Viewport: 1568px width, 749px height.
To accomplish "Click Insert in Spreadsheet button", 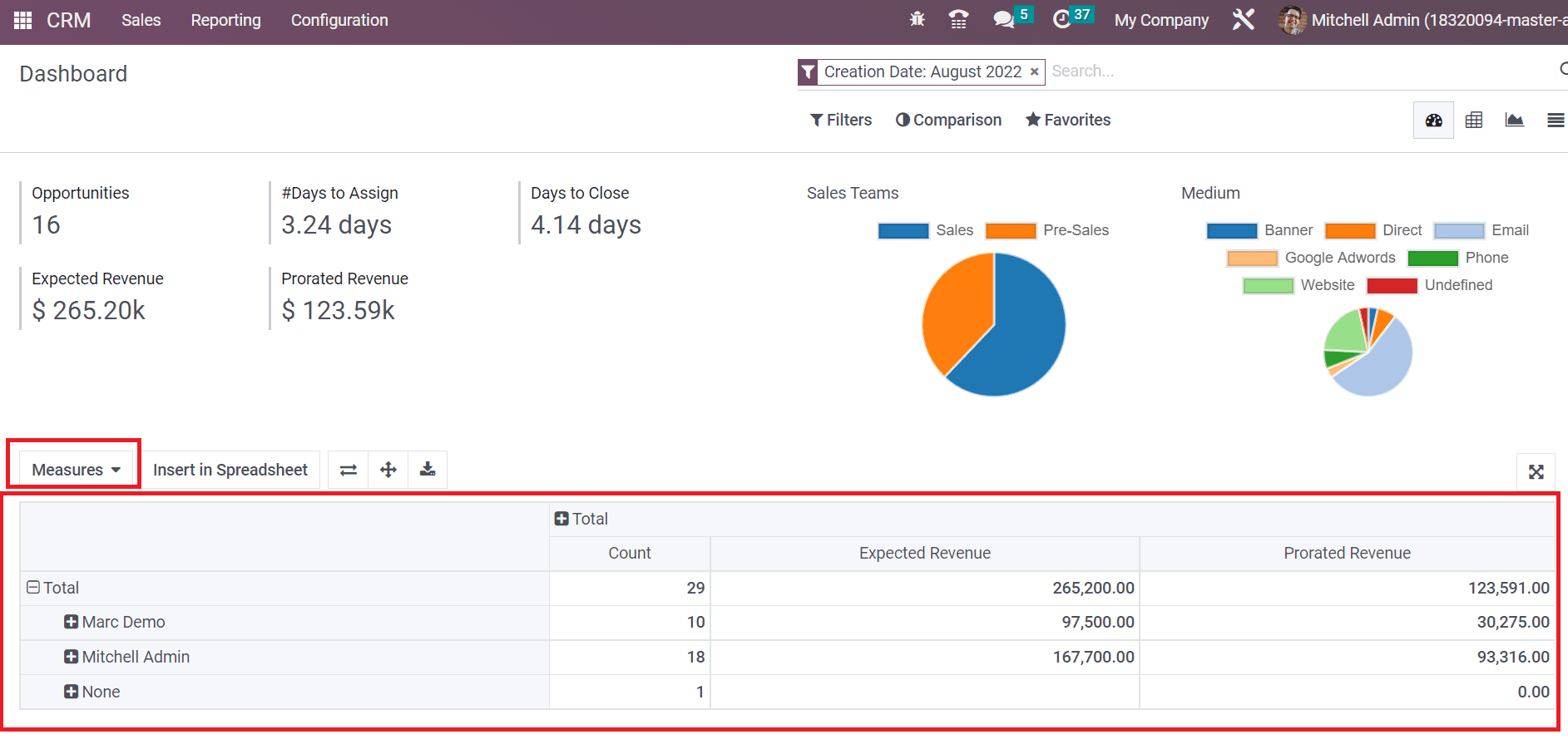I will click(x=230, y=470).
